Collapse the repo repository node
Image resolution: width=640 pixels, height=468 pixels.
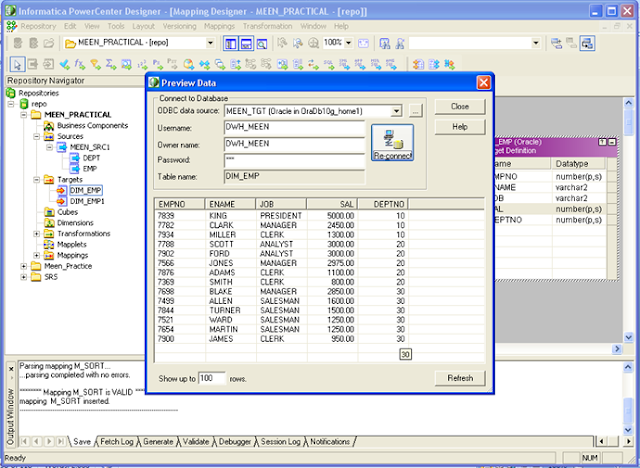pyautogui.click(x=11, y=104)
